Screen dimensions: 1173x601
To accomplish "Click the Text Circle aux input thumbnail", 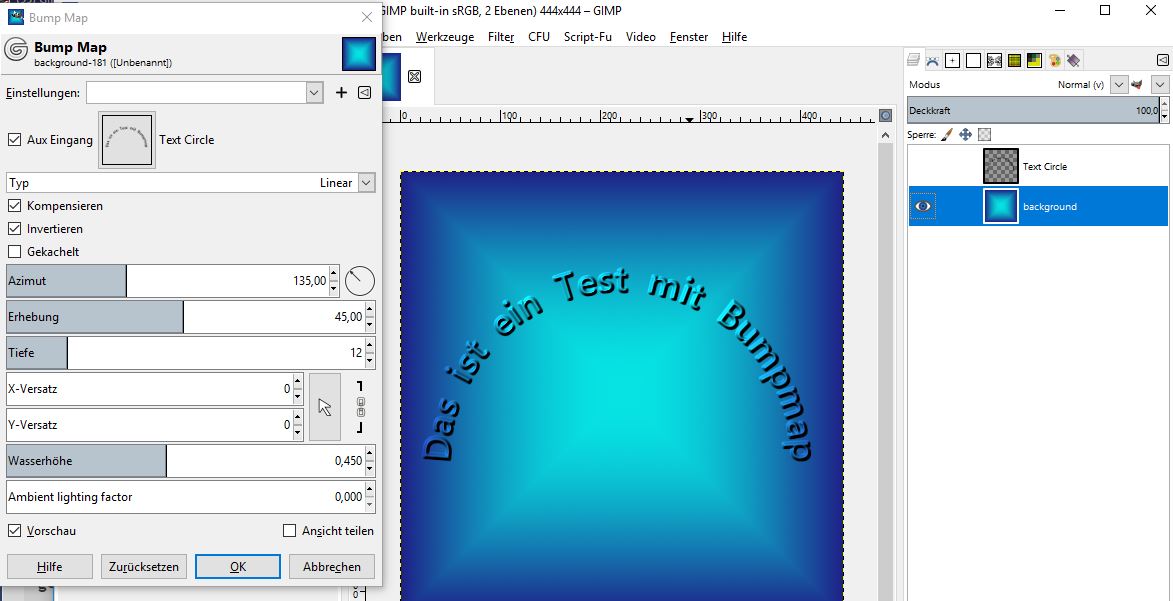I will click(x=127, y=140).
